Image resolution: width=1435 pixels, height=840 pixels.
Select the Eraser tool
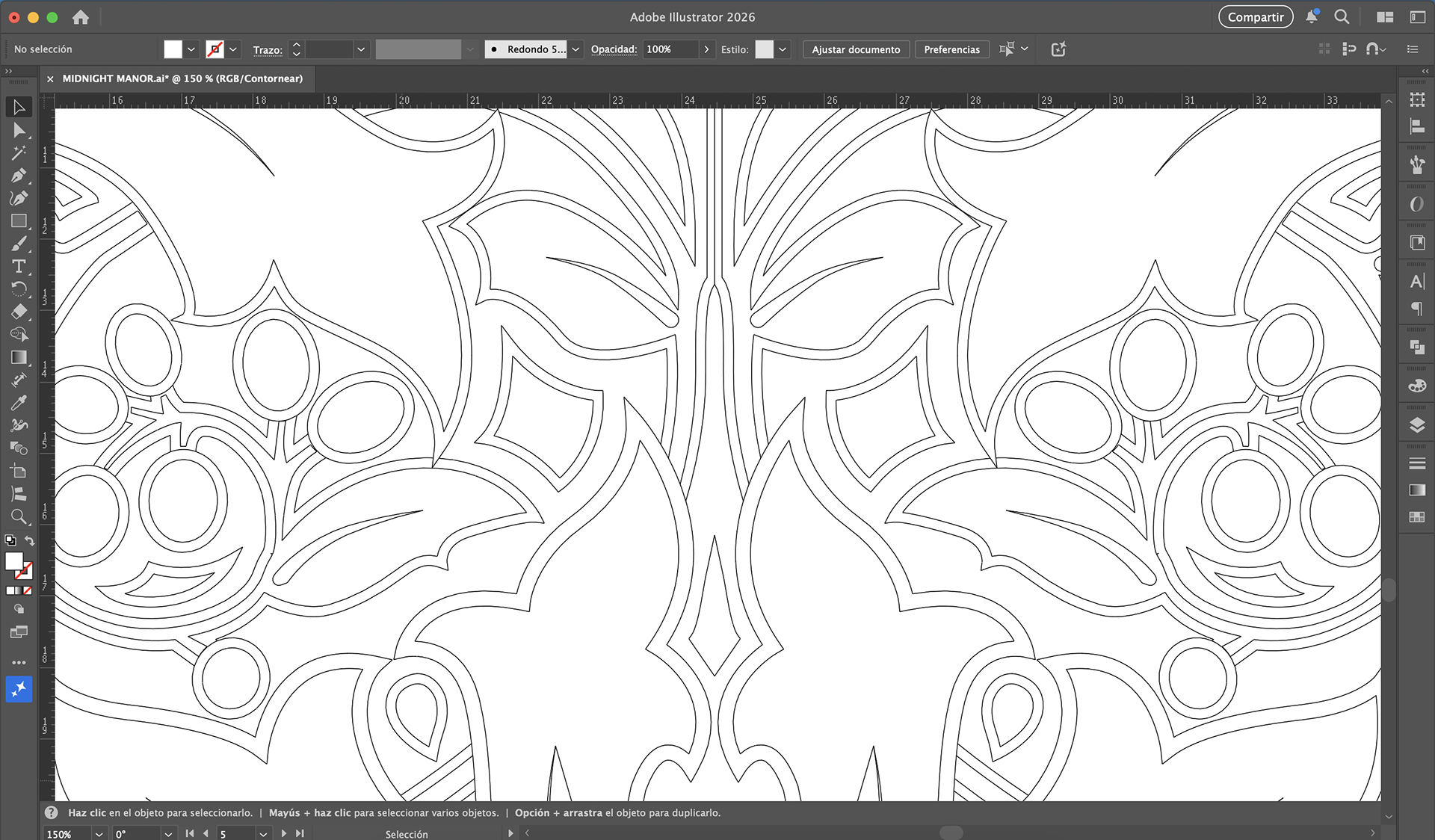coord(19,312)
